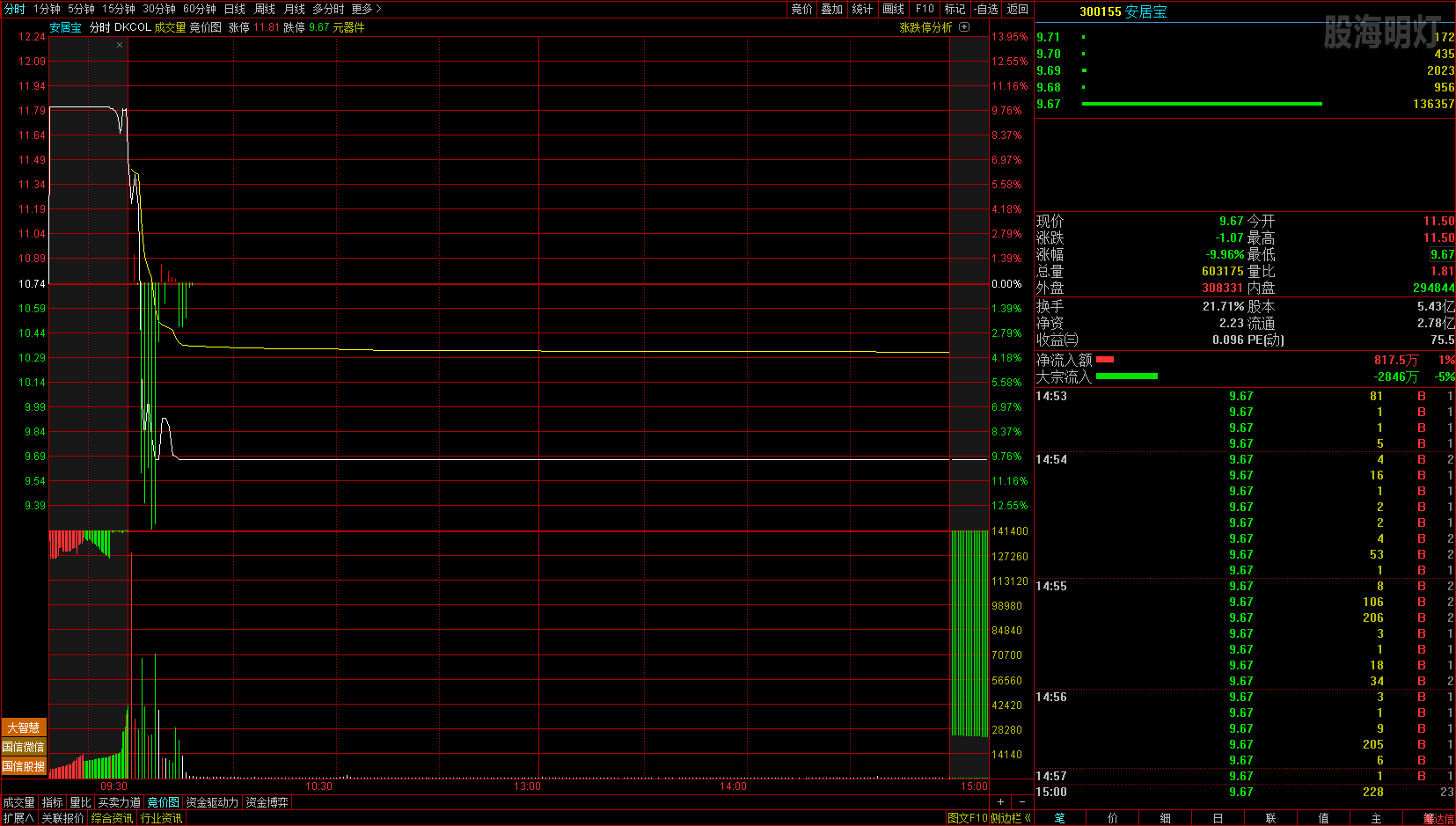
Task: Click the 15:00 trade row
Action: [1245, 792]
